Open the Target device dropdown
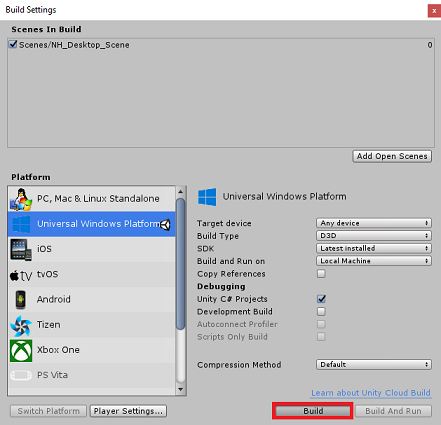441x425 pixels. click(x=374, y=223)
